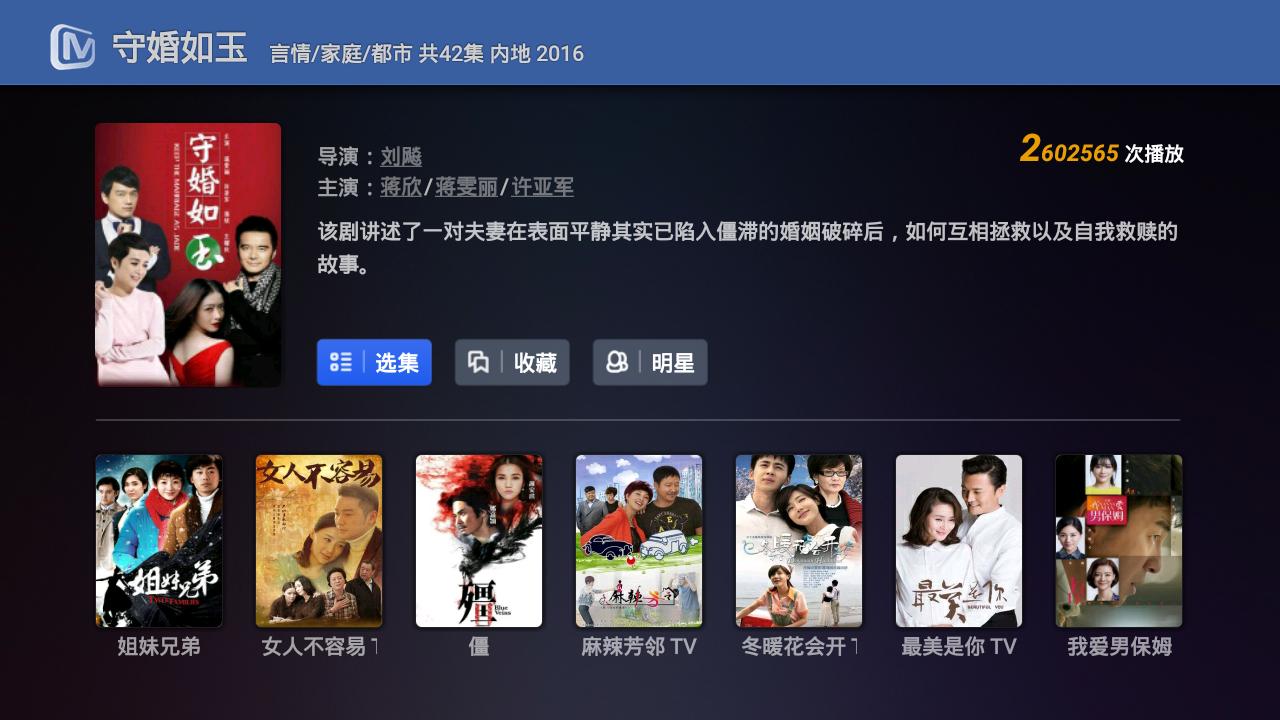Screen dimensions: 1280x720
Task: Select the 守婚如玉 main poster image
Action: tap(188, 255)
